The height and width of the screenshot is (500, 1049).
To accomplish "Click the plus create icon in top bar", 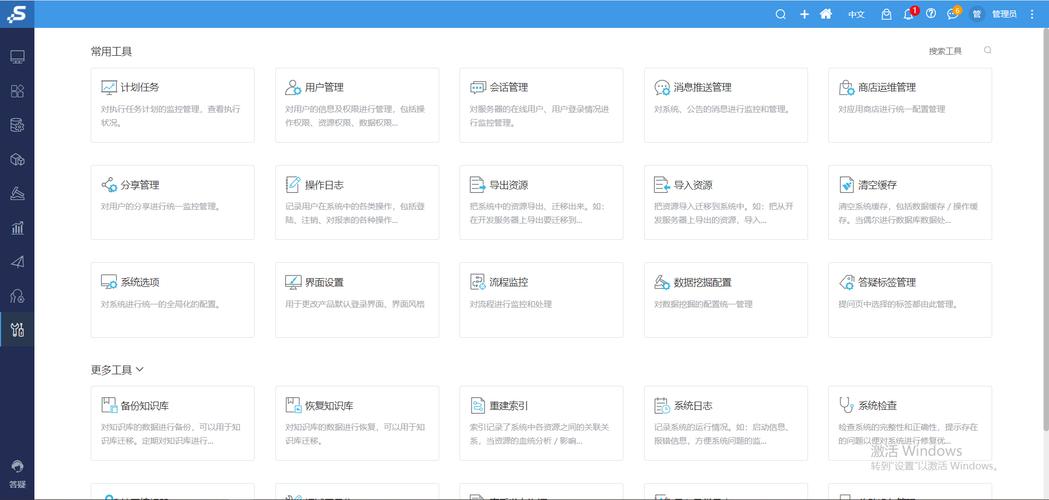I will [804, 14].
